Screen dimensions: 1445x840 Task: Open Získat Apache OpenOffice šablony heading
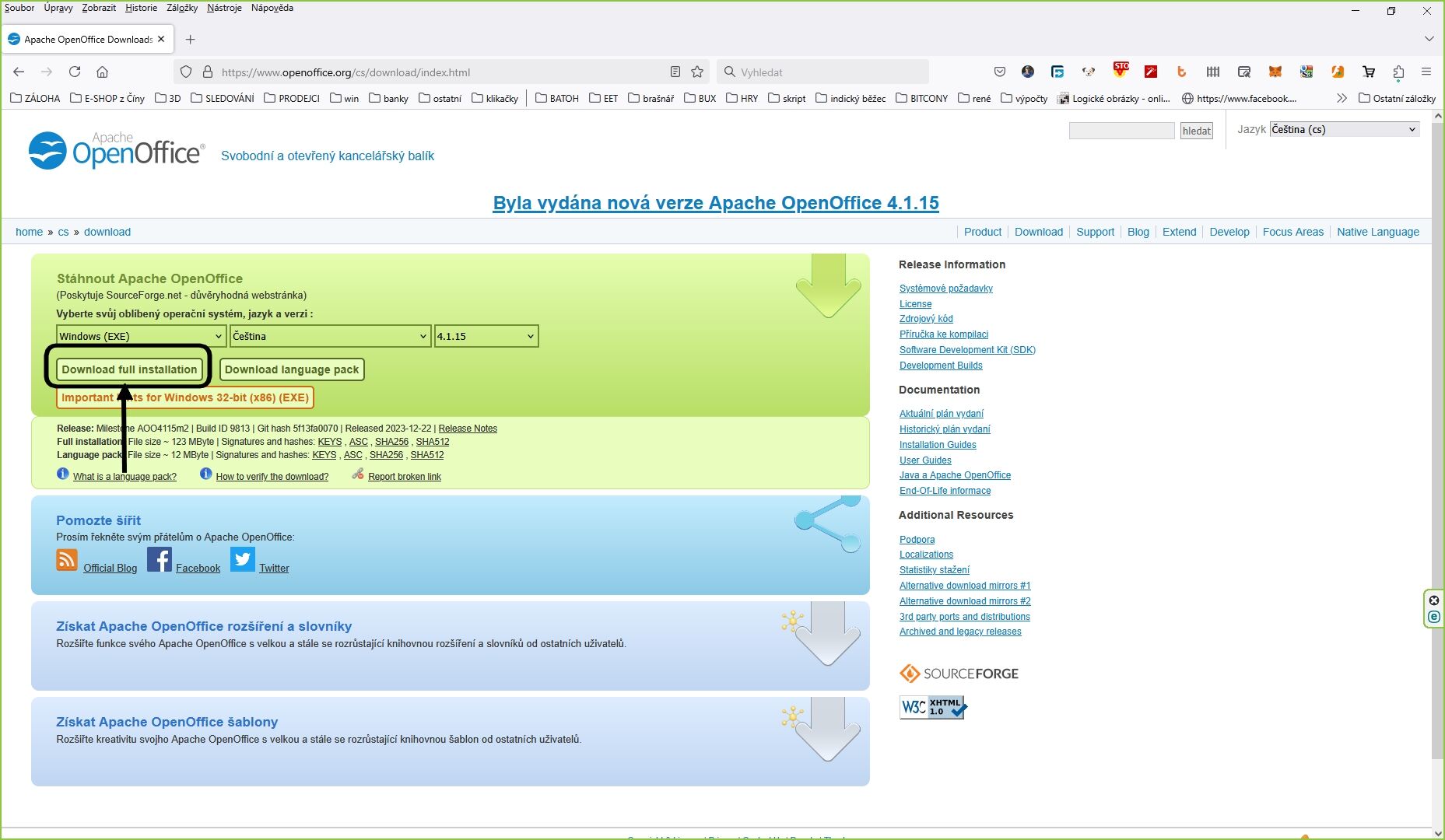coord(167,722)
